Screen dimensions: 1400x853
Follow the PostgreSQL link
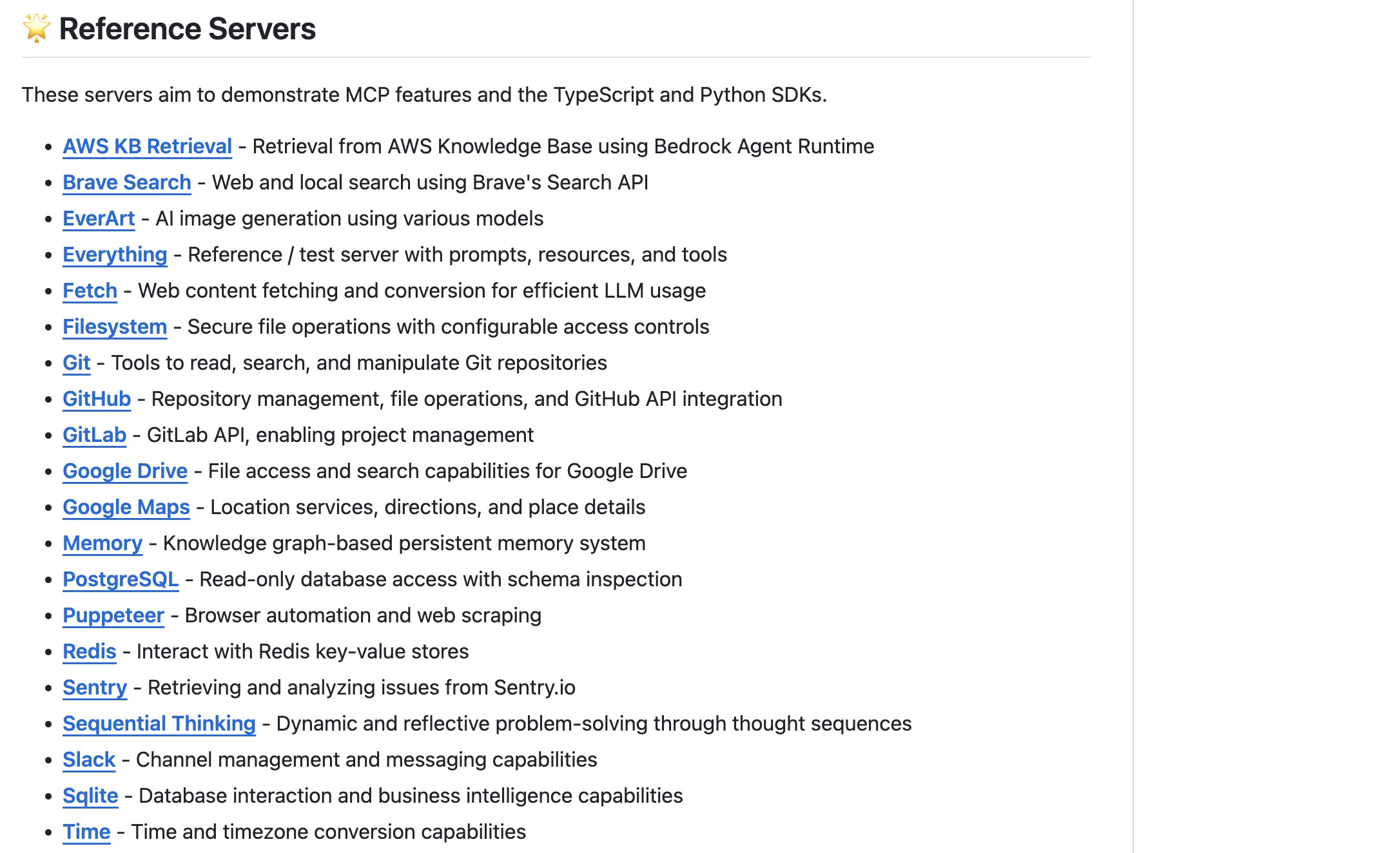click(121, 579)
